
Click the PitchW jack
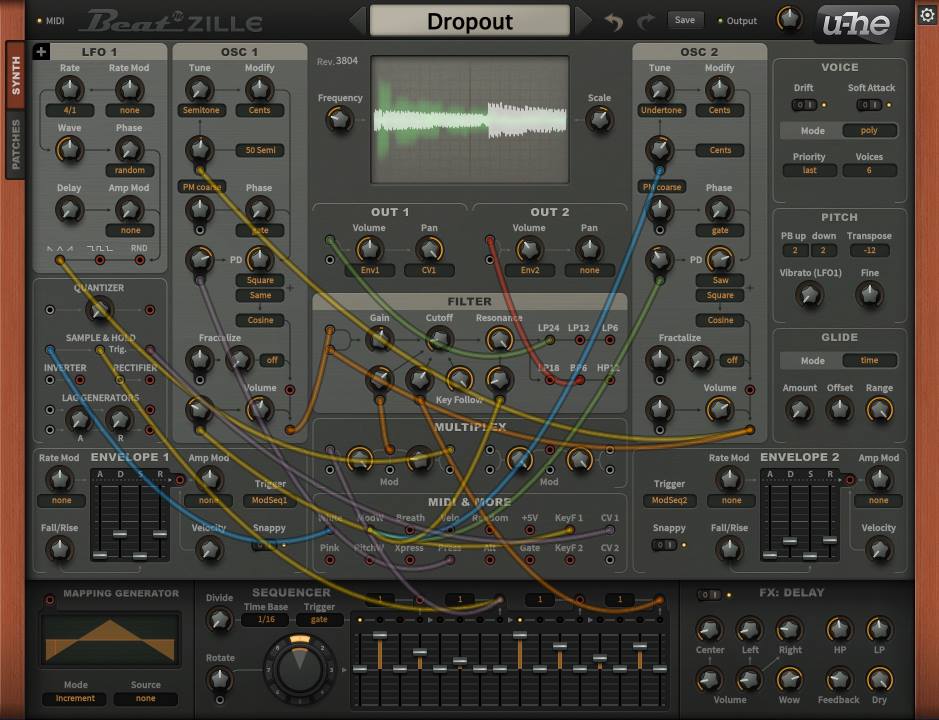click(369, 560)
